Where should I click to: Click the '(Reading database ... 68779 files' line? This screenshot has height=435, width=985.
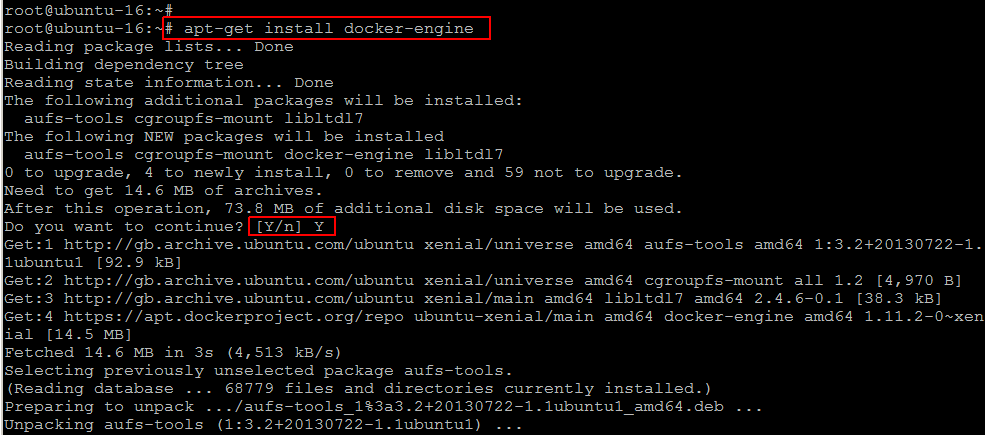tap(358, 389)
